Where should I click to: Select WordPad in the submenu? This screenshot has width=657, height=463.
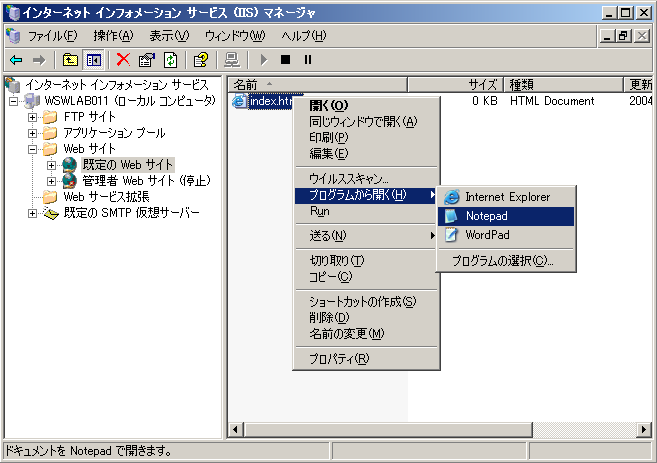pyautogui.click(x=488, y=235)
